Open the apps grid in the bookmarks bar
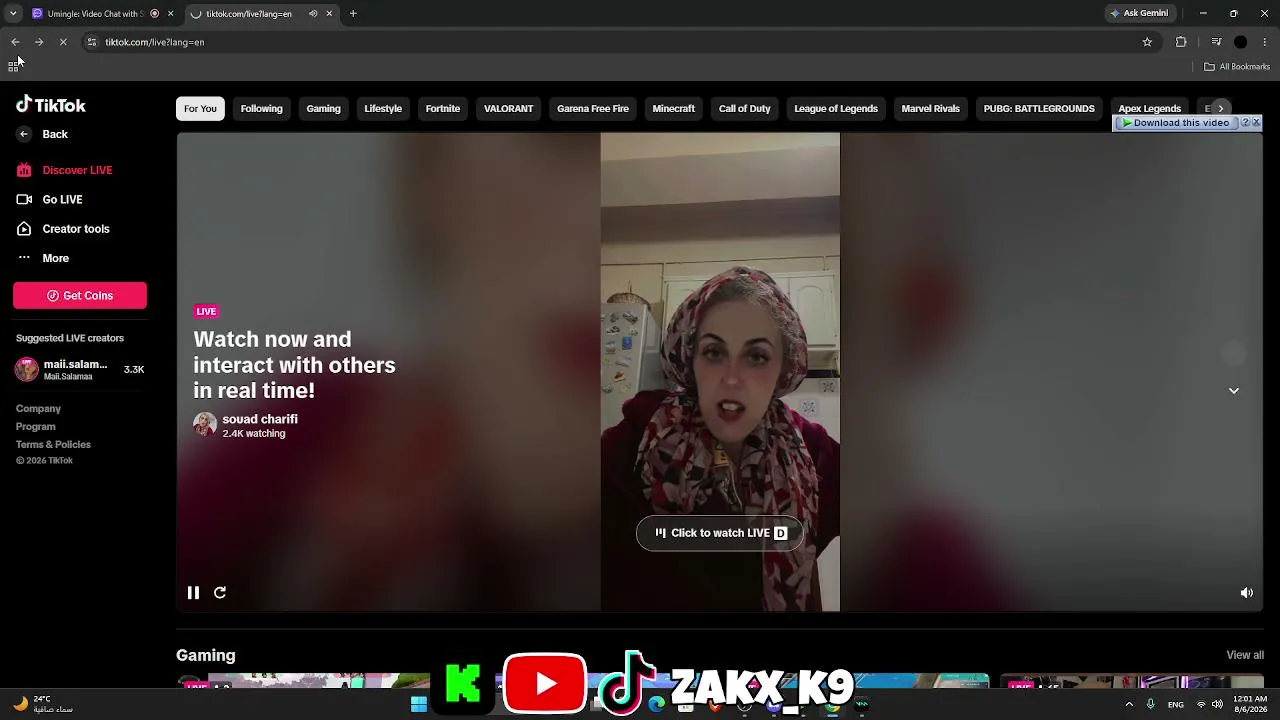 [x=13, y=66]
